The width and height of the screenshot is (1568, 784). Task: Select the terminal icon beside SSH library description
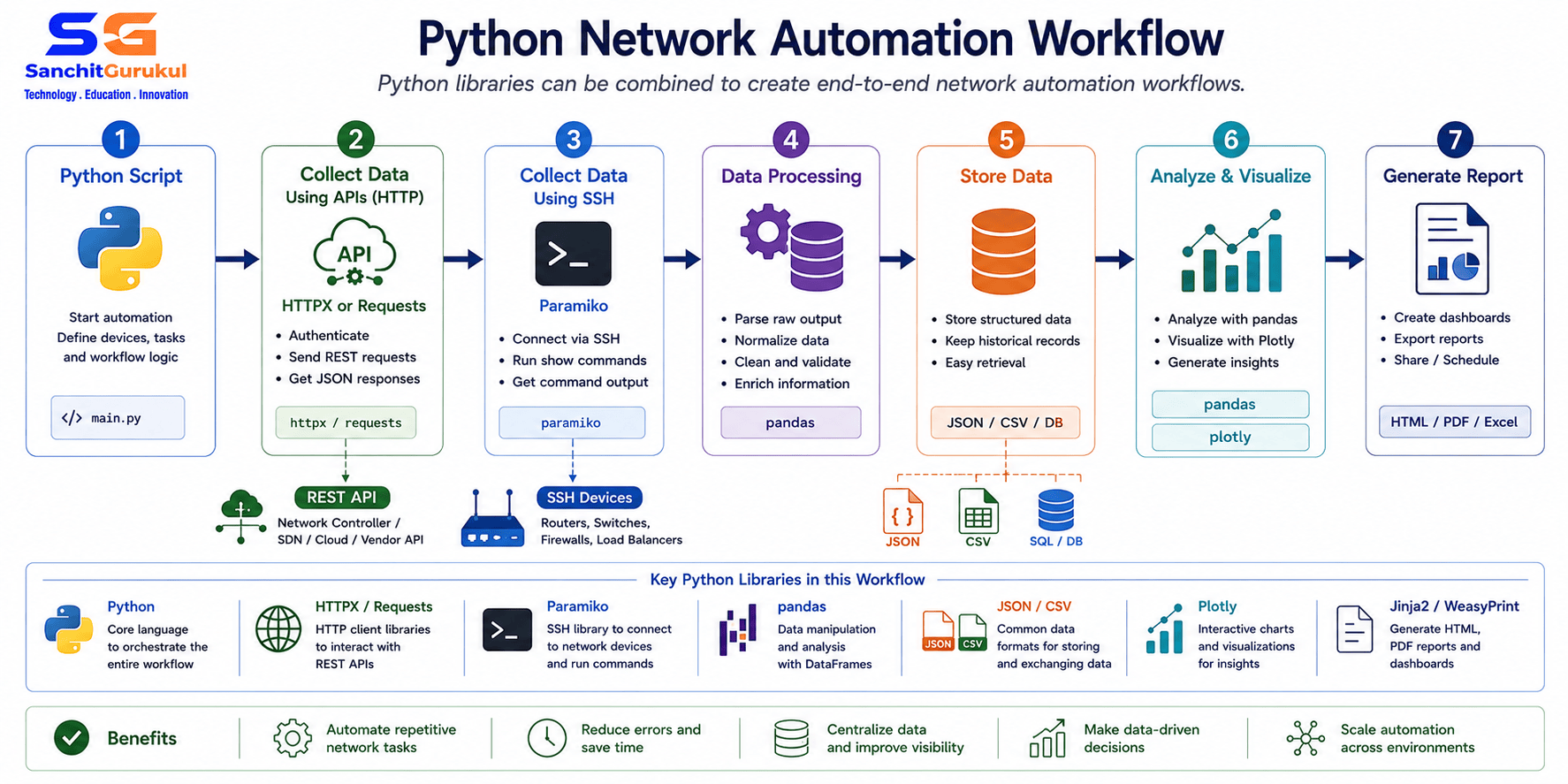click(x=507, y=630)
